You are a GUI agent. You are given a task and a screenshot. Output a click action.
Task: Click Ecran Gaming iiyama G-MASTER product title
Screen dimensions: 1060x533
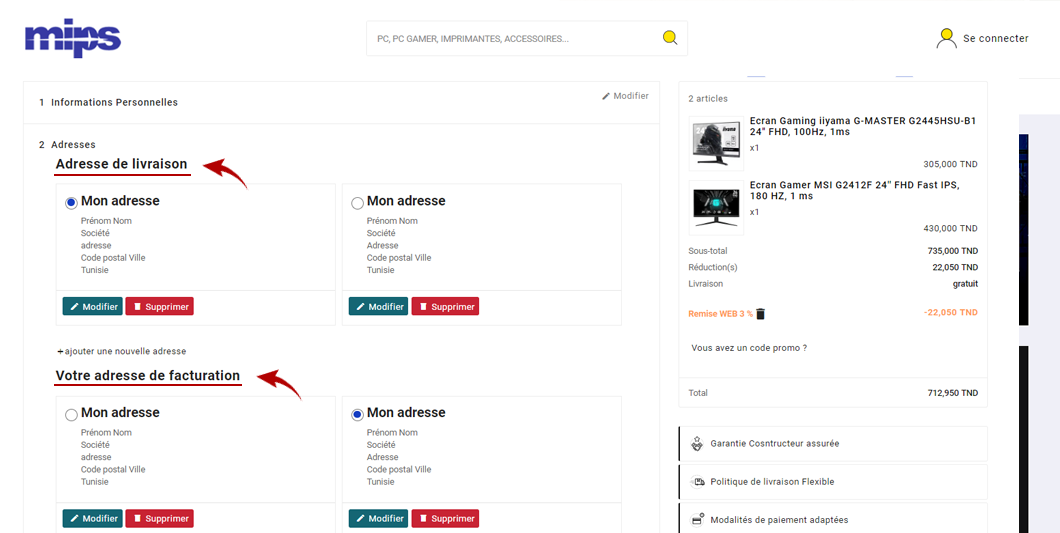(x=863, y=126)
